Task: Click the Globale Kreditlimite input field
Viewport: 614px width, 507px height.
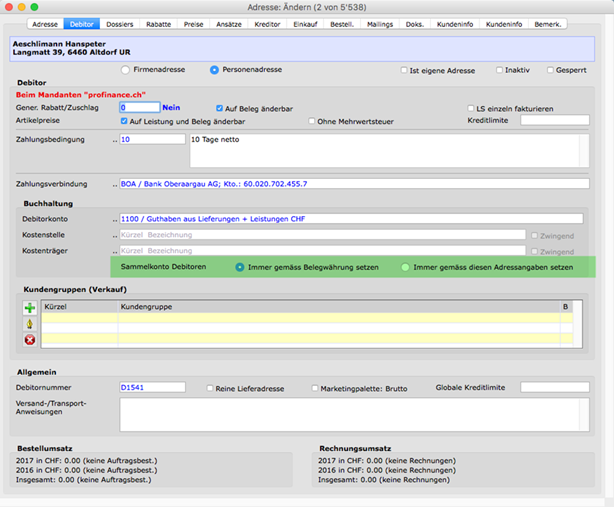Action: pos(554,387)
